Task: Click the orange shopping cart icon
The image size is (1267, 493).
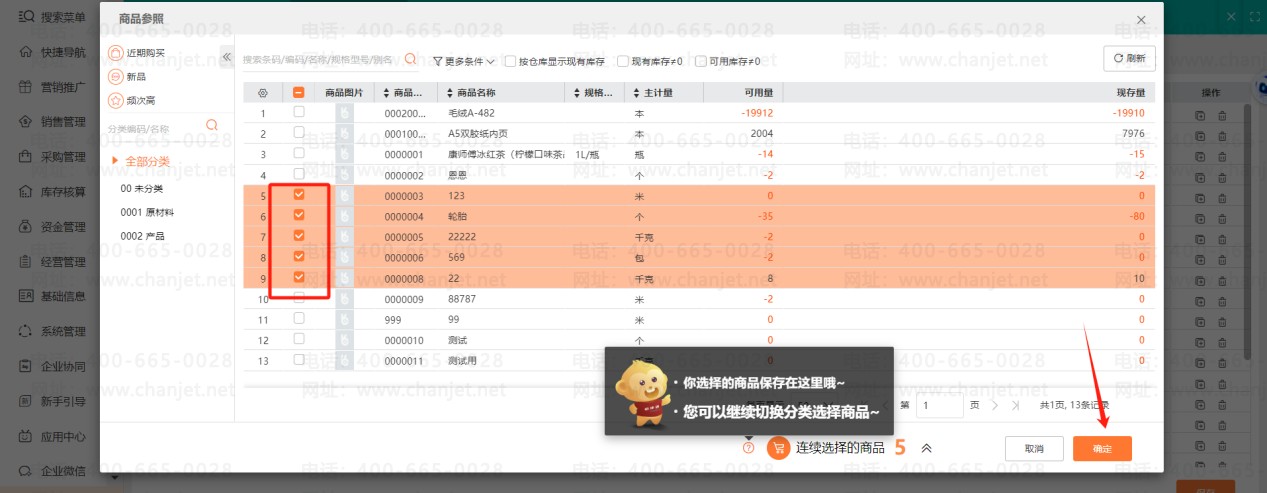Action: (x=779, y=448)
